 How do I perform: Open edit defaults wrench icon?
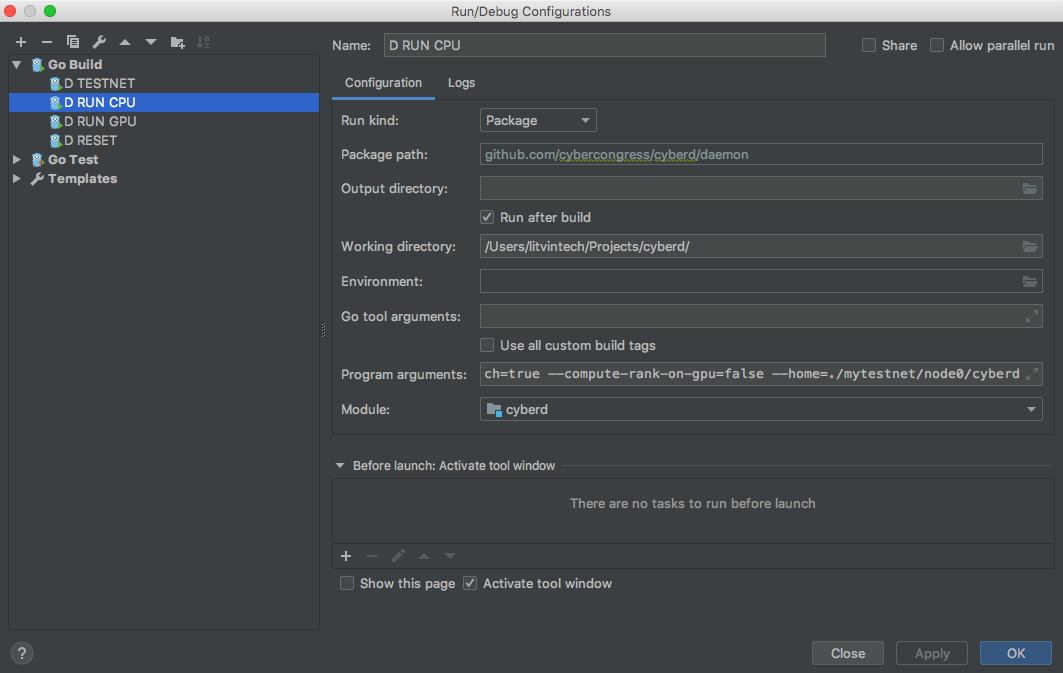click(x=99, y=42)
